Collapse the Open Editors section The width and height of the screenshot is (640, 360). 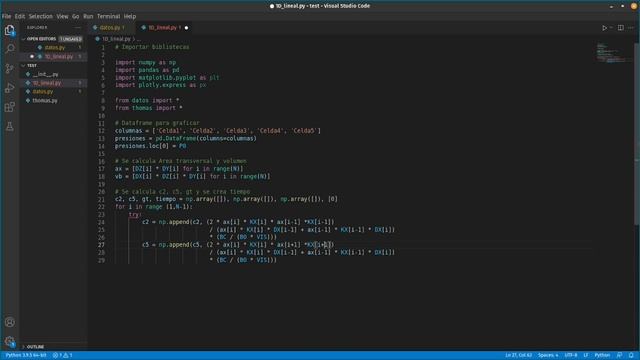pyautogui.click(x=53, y=39)
